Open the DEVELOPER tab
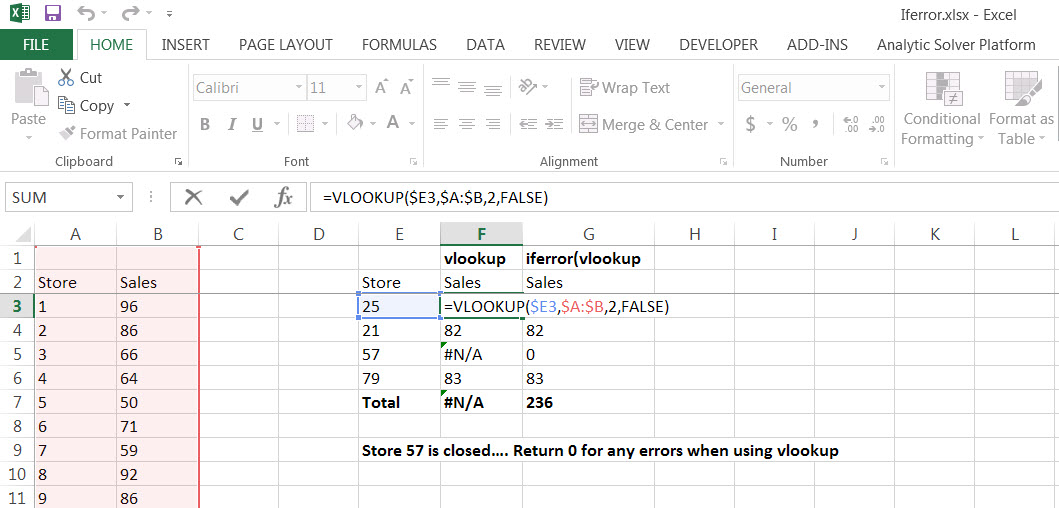The height and width of the screenshot is (508, 1059). click(x=719, y=45)
